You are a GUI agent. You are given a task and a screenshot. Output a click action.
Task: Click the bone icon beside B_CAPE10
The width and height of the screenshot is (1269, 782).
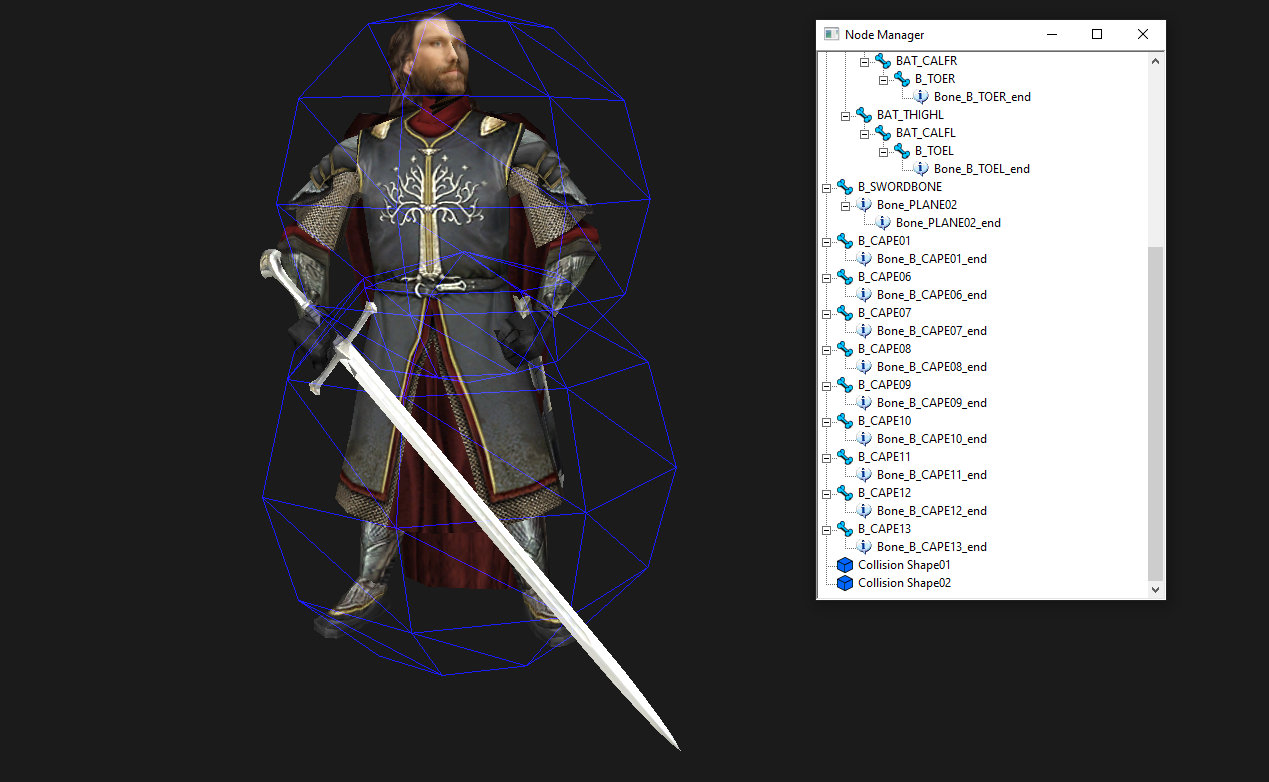pyautogui.click(x=845, y=421)
